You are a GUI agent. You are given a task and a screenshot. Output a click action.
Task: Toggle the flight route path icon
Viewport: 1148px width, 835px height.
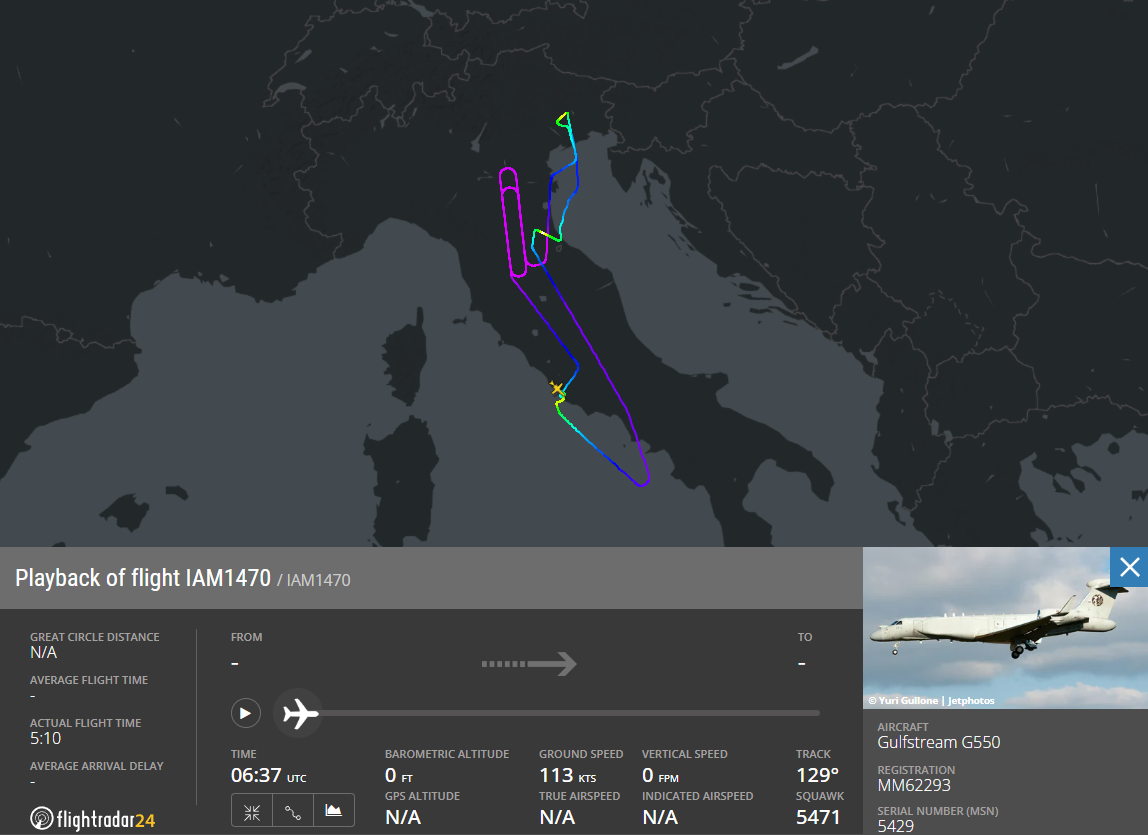coord(293,810)
